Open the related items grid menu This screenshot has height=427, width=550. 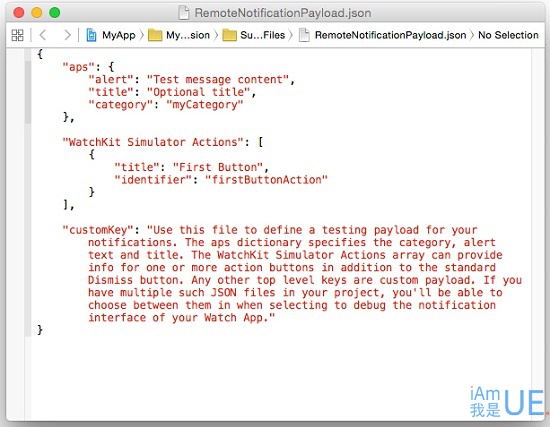tap(18, 35)
